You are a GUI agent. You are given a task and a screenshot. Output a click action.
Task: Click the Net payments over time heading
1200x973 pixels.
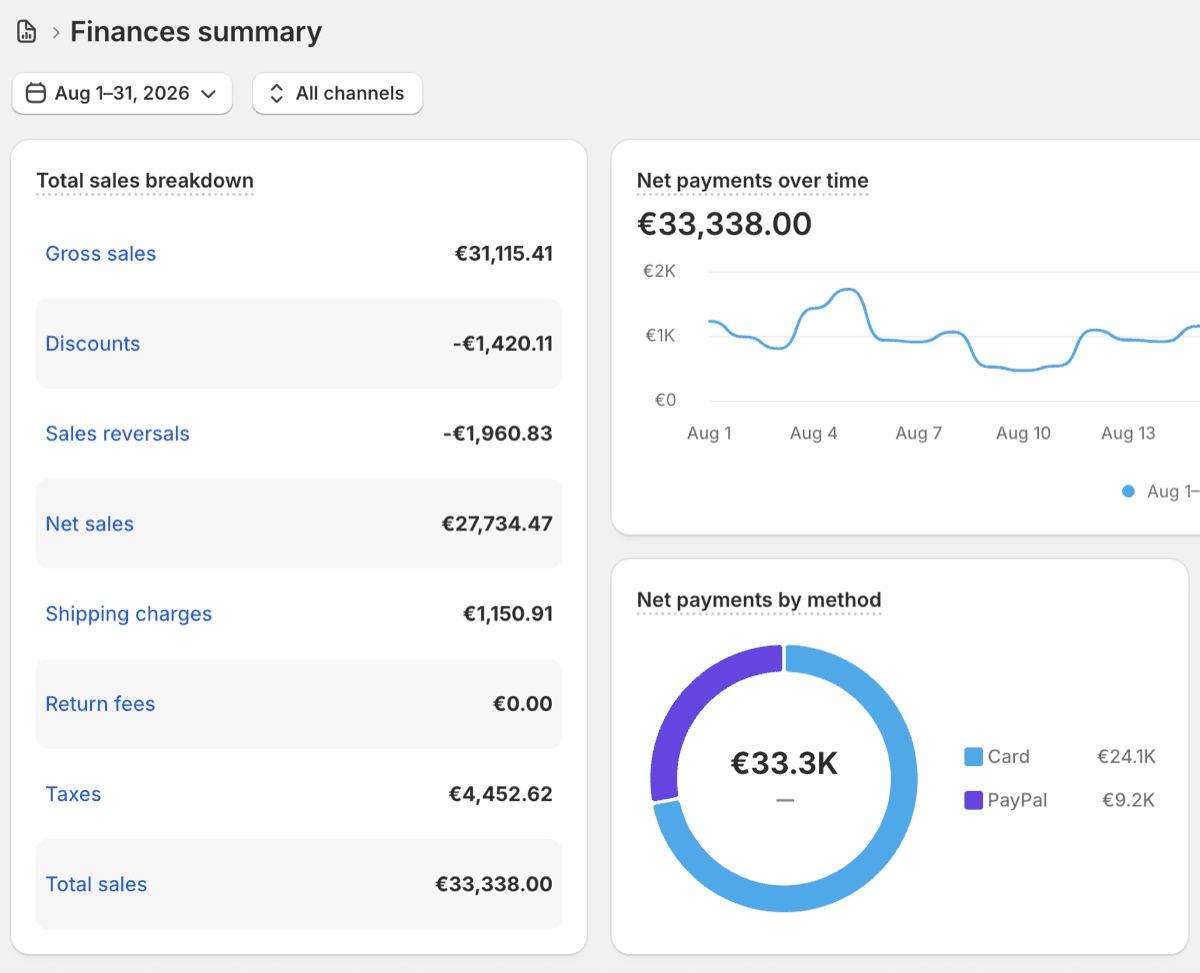(x=753, y=181)
